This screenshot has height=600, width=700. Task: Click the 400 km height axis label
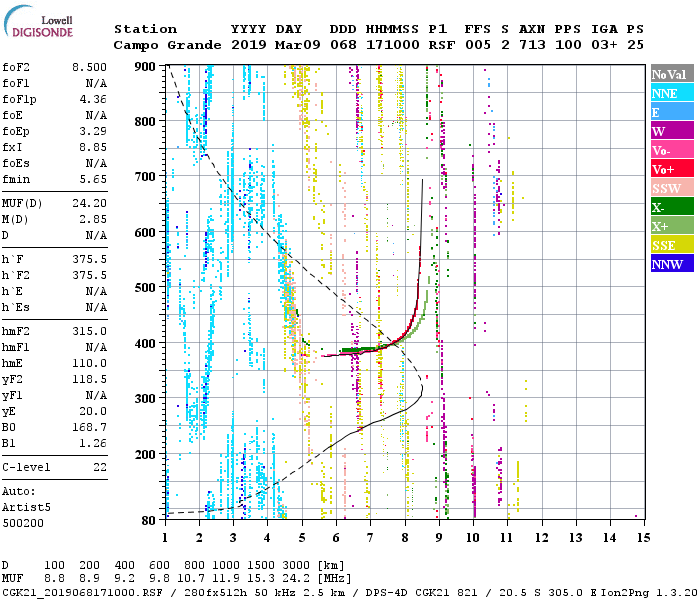145,343
